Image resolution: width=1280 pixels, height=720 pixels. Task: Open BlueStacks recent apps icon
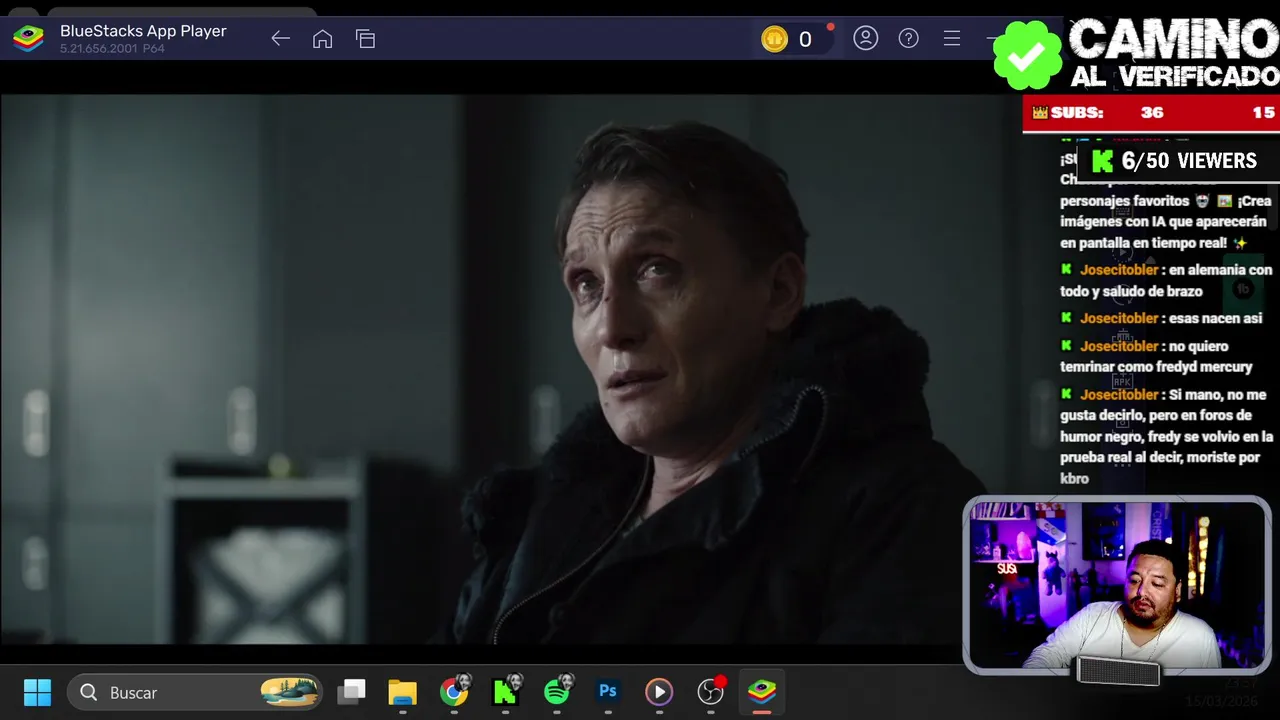pos(365,39)
